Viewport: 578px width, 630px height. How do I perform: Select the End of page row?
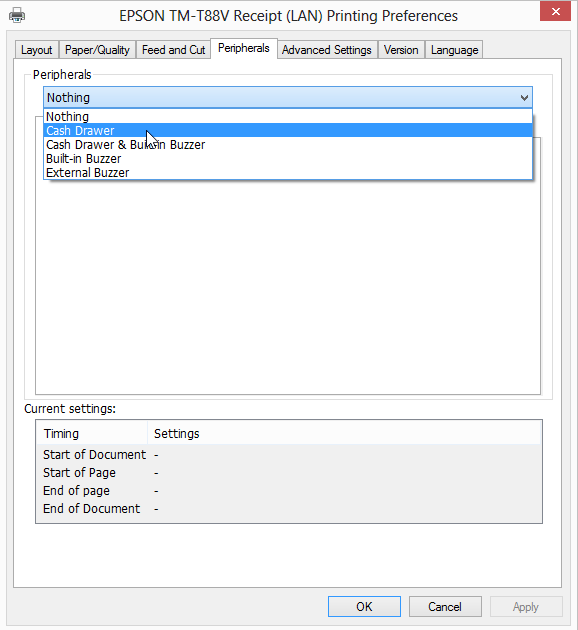click(x=289, y=491)
